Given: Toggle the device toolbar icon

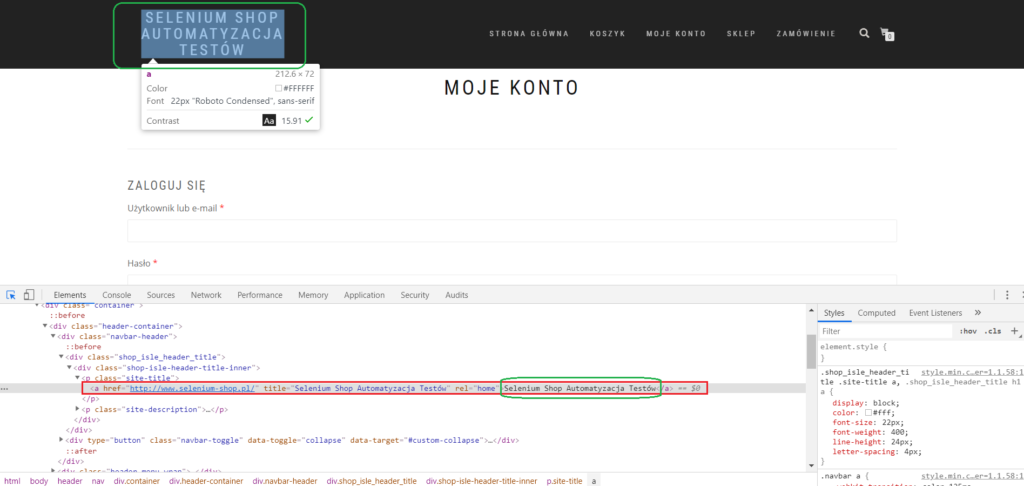Looking at the screenshot, I should coord(29,295).
